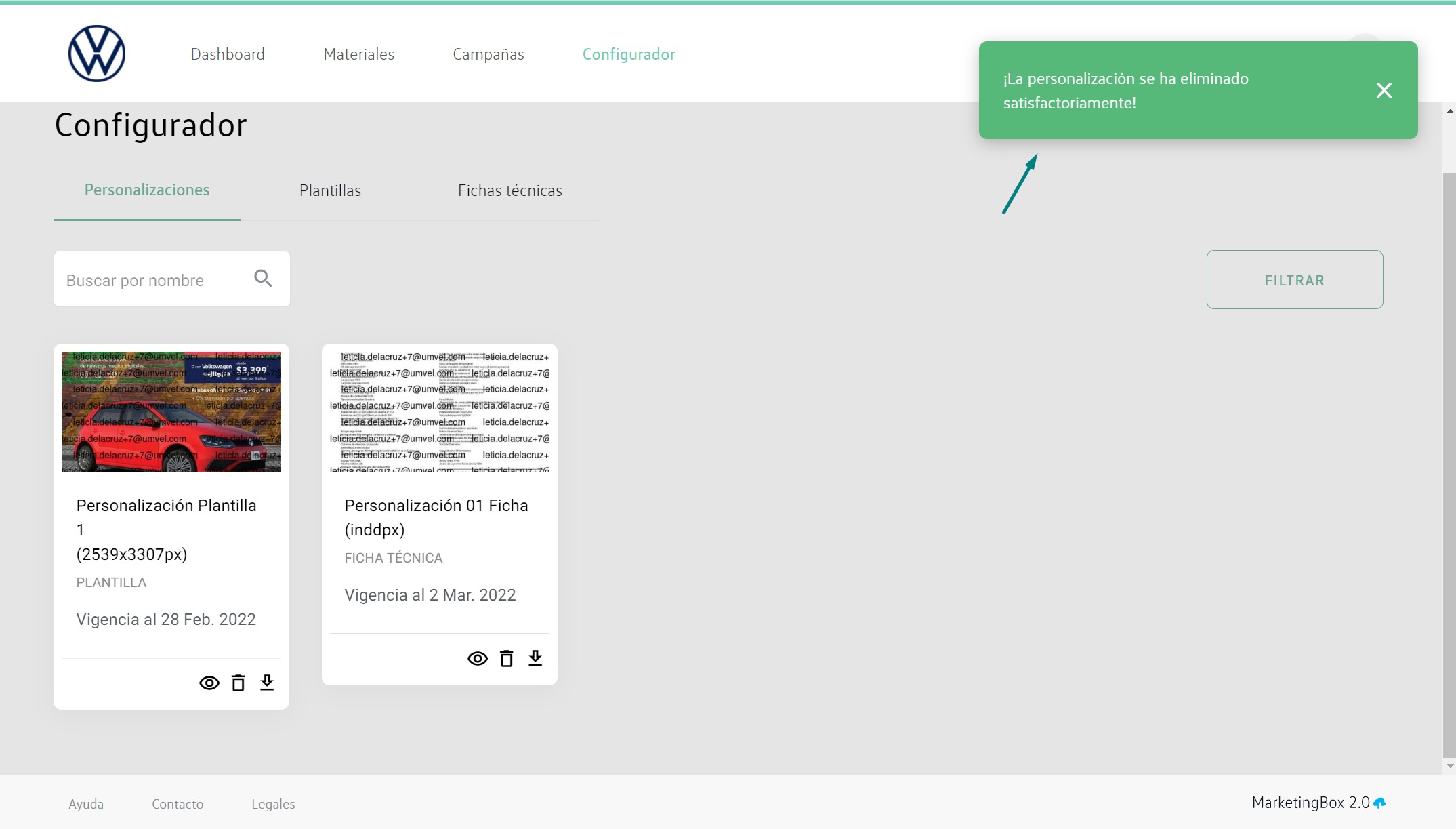Open the Ayuda footer link
The height and width of the screenshot is (829, 1456).
click(86, 804)
